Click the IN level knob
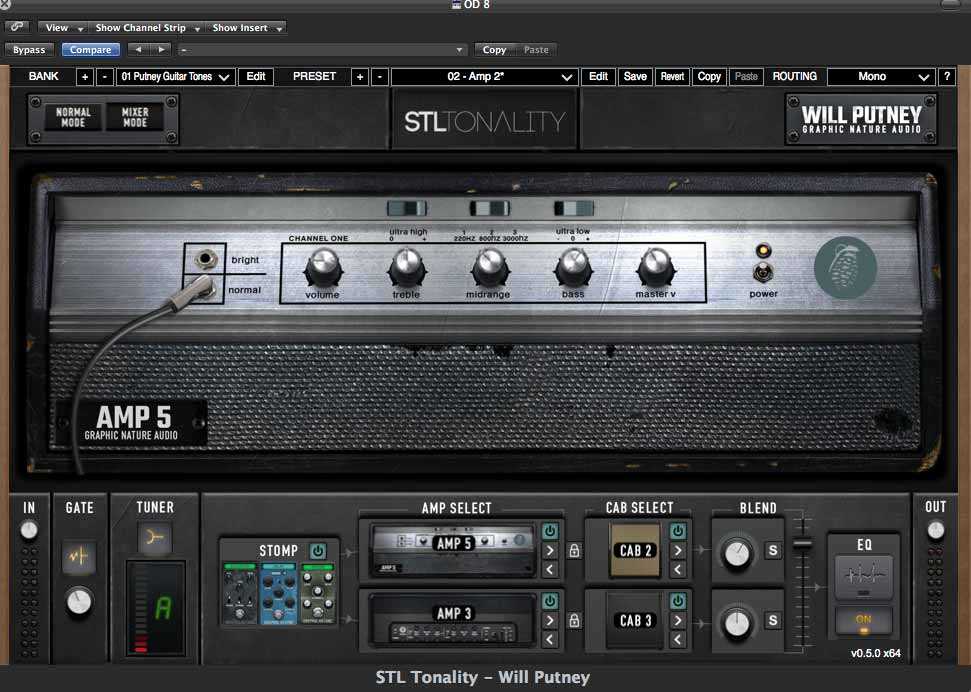Image resolution: width=971 pixels, height=692 pixels. [28, 530]
